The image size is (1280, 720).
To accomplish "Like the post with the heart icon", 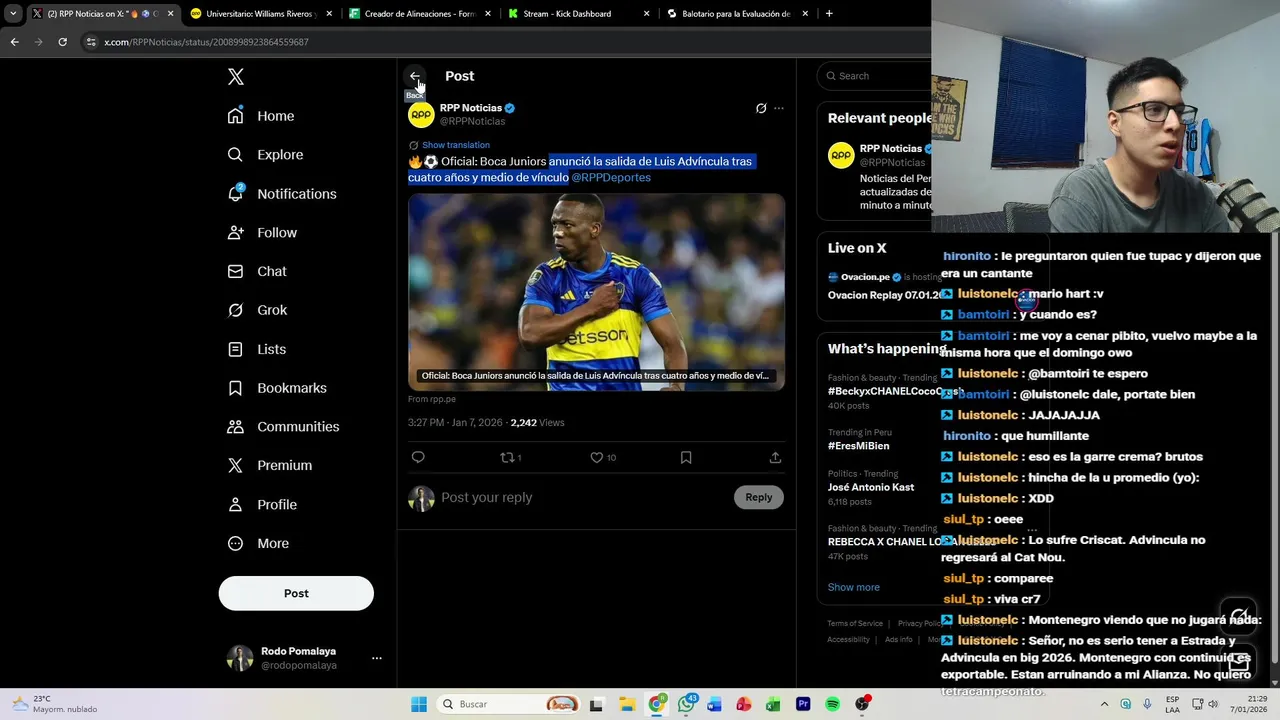I will click(x=596, y=457).
